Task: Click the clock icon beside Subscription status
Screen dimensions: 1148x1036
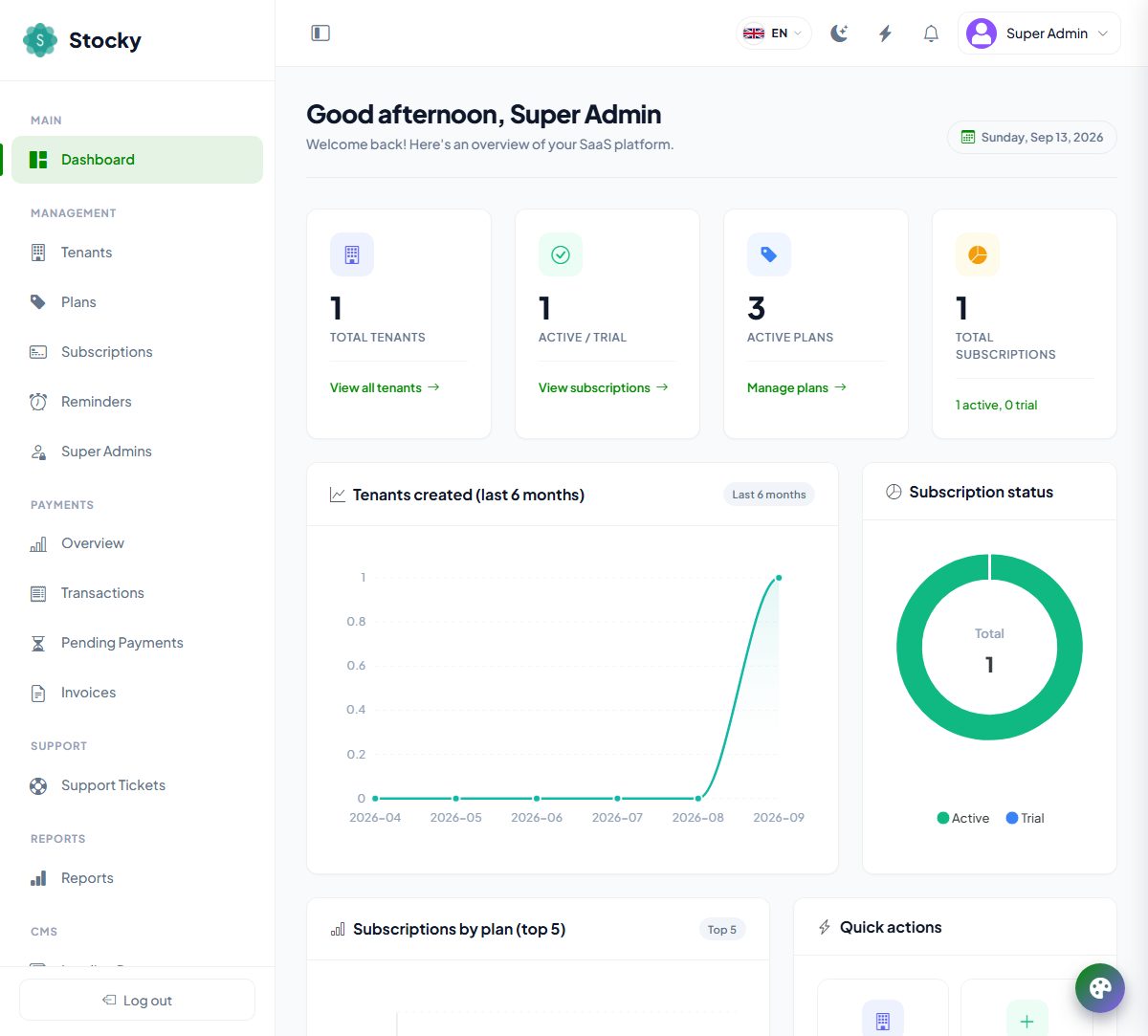Action: (894, 492)
